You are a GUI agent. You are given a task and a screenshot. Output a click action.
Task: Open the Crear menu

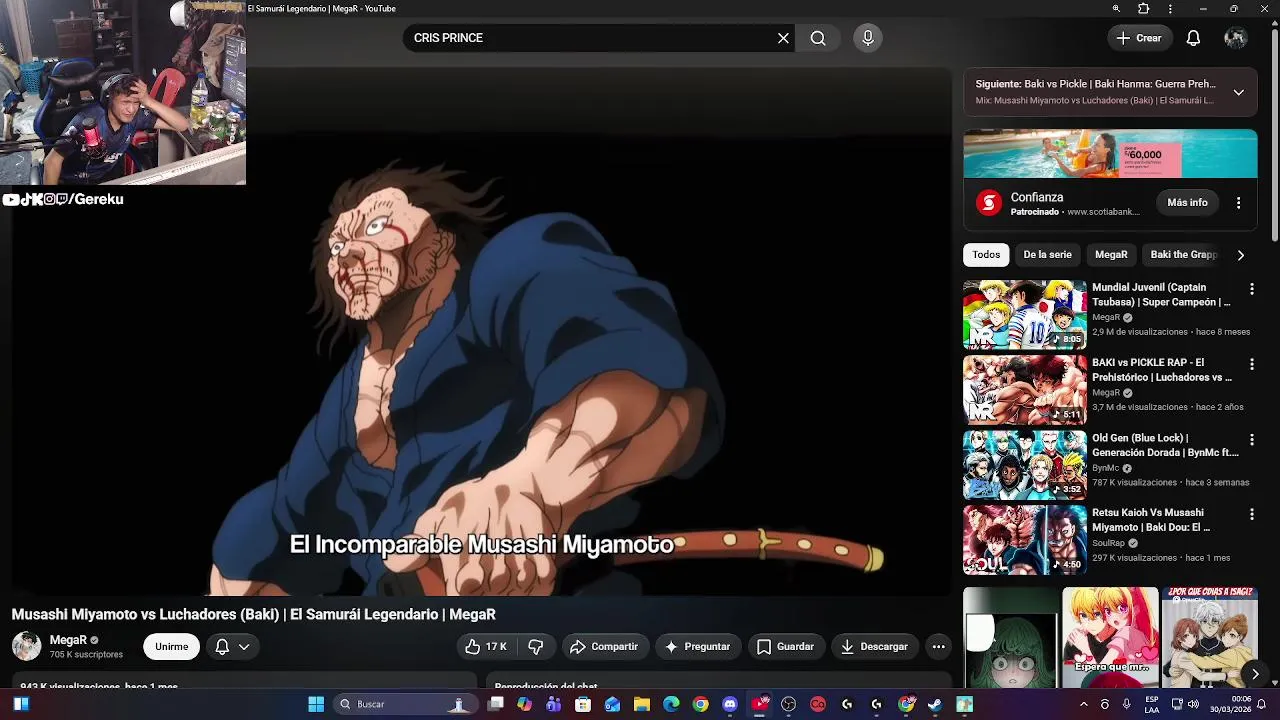(1139, 38)
